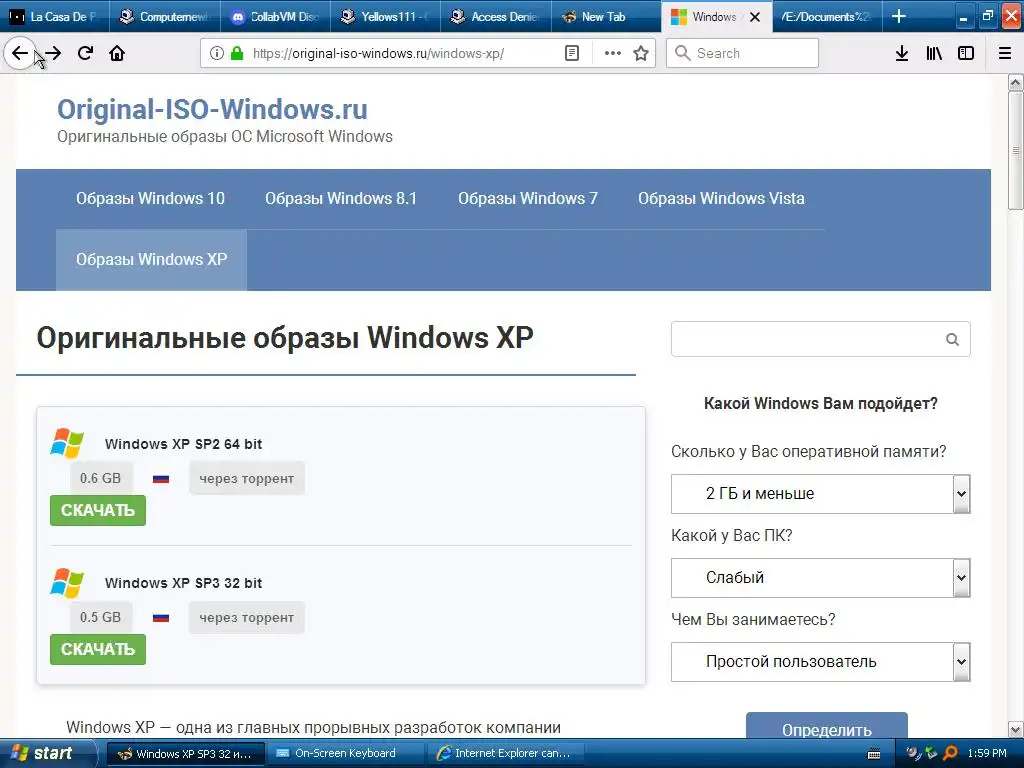Click 'через торрент' for SP3 32 bit
Image resolution: width=1024 pixels, height=768 pixels.
(247, 617)
